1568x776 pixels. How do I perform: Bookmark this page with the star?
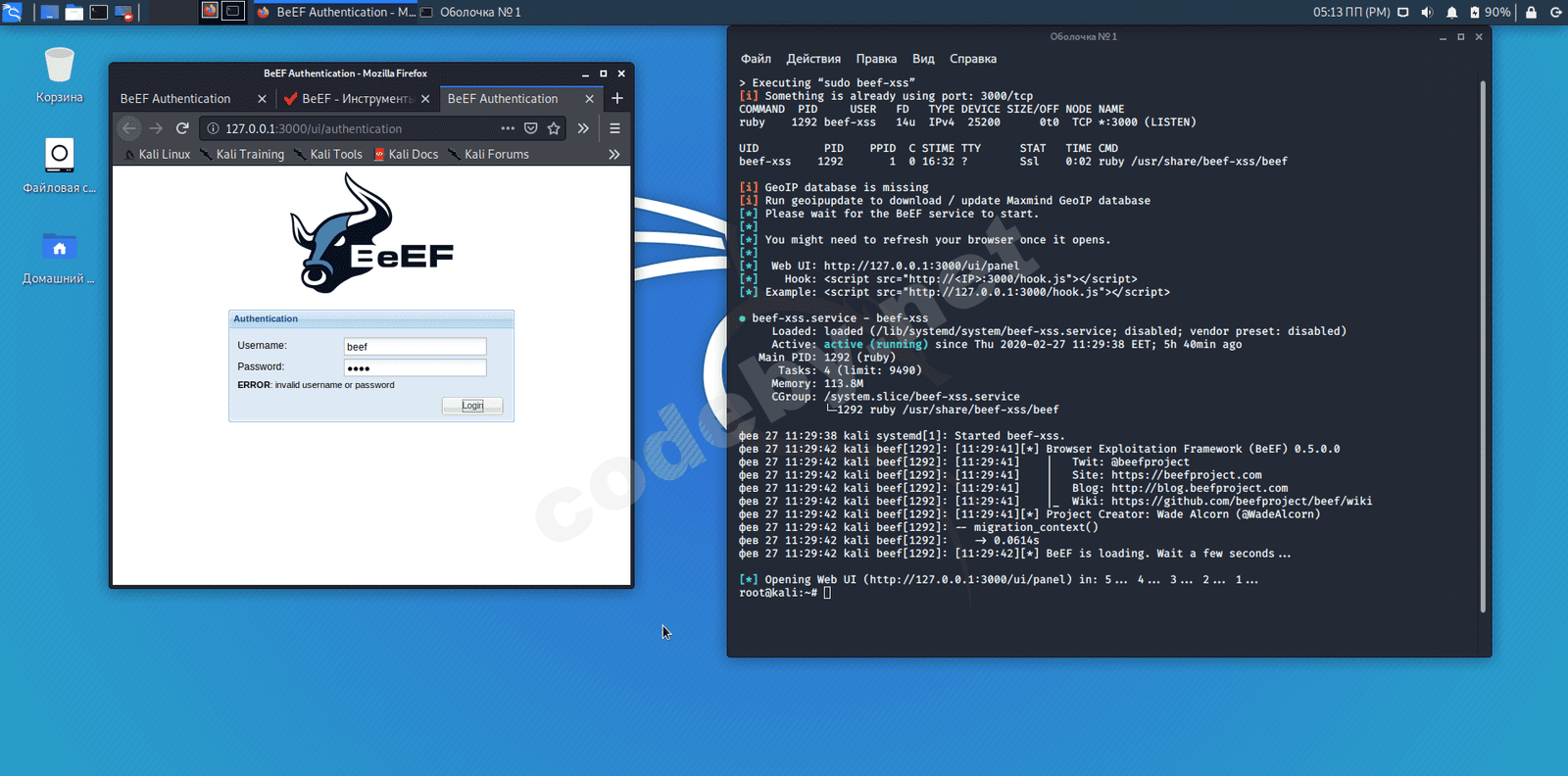click(554, 128)
